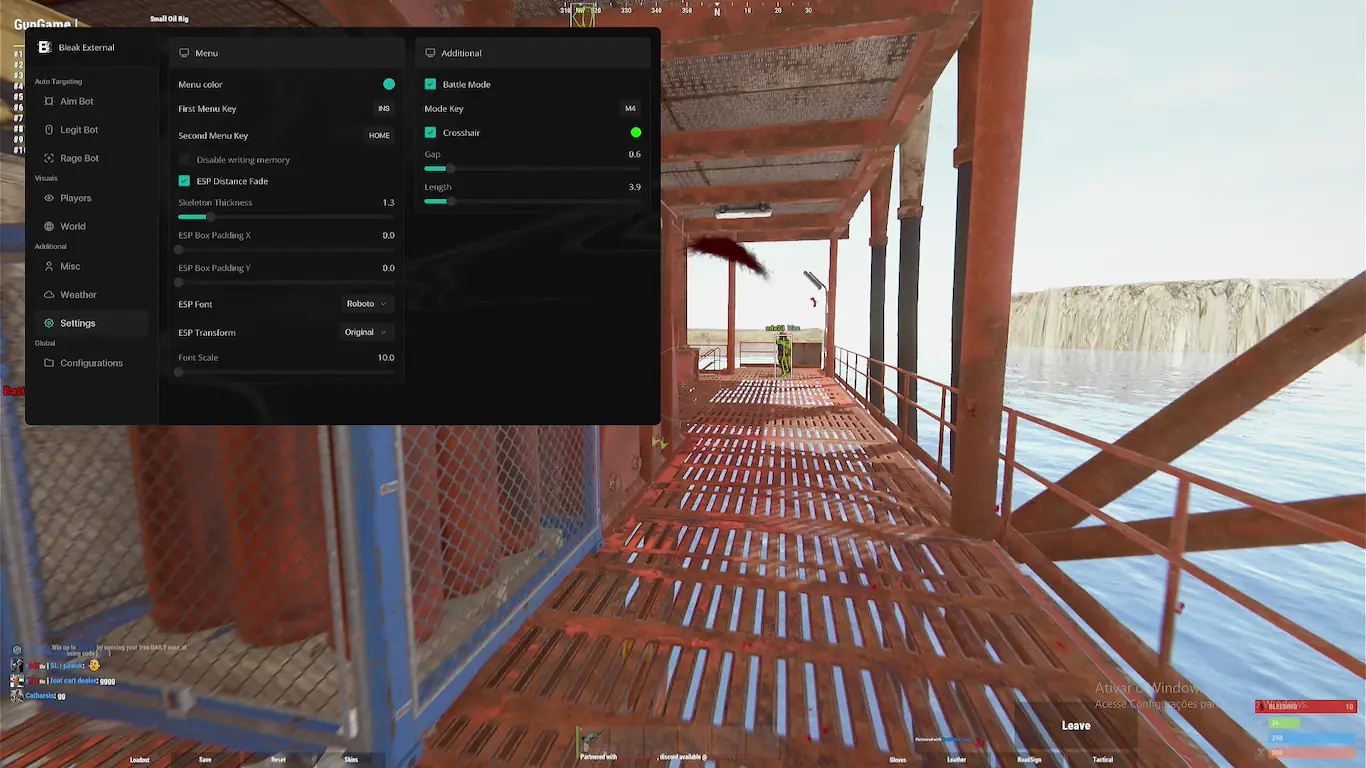This screenshot has height=768, width=1366.
Task: Change the Mode Key M4 binding
Action: point(630,108)
